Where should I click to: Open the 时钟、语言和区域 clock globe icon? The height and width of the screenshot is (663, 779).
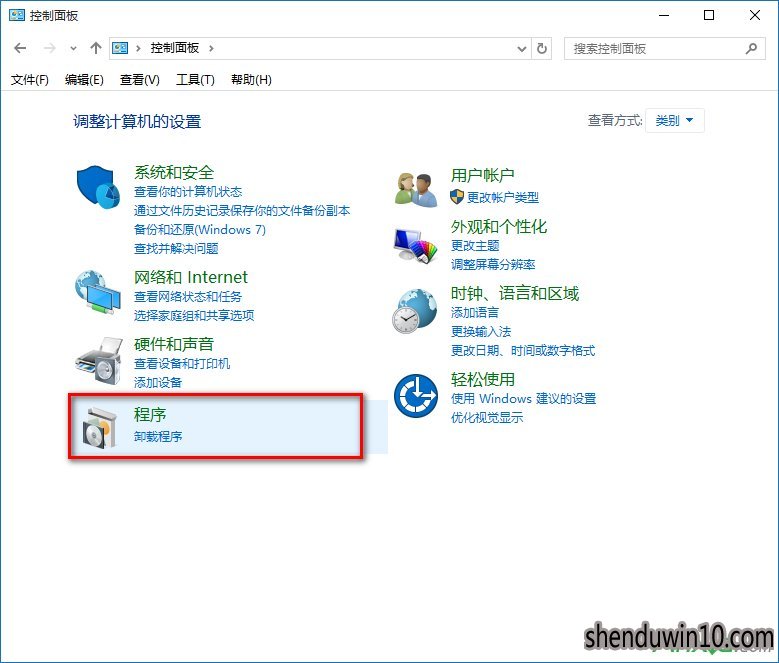(415, 311)
